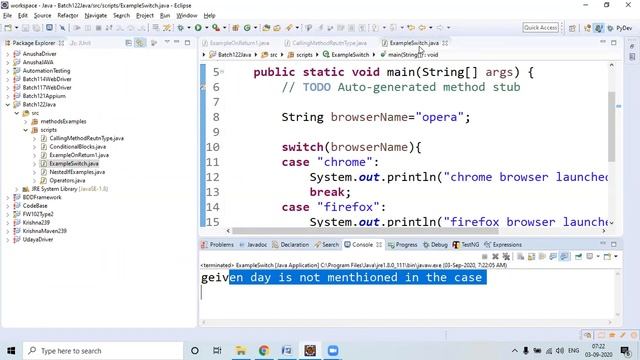Screen dimensions: 640x360
Task: Click the Open Perspective icon
Action: [x=572, y=28]
